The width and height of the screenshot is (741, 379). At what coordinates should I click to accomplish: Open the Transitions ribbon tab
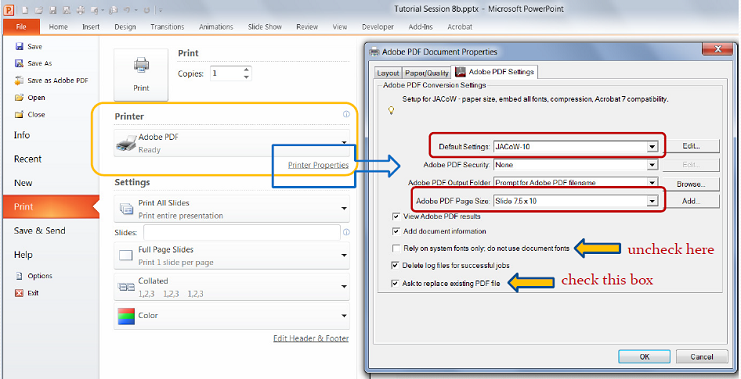167,27
